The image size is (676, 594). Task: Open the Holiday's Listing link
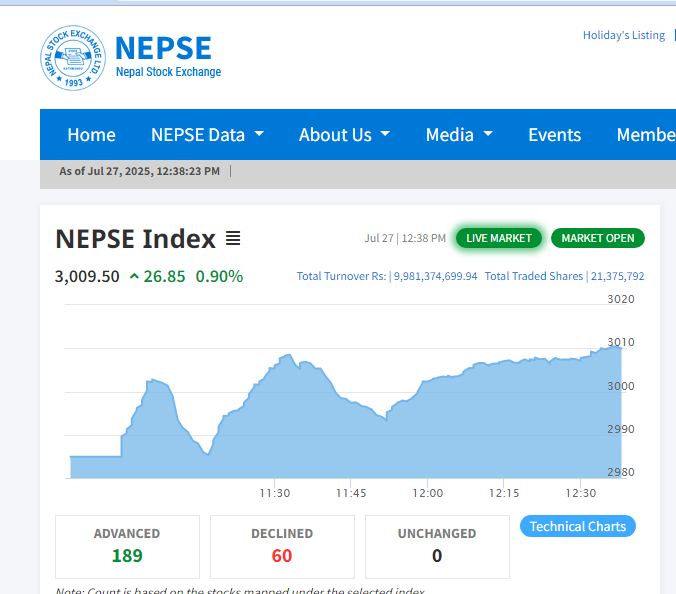click(x=623, y=35)
